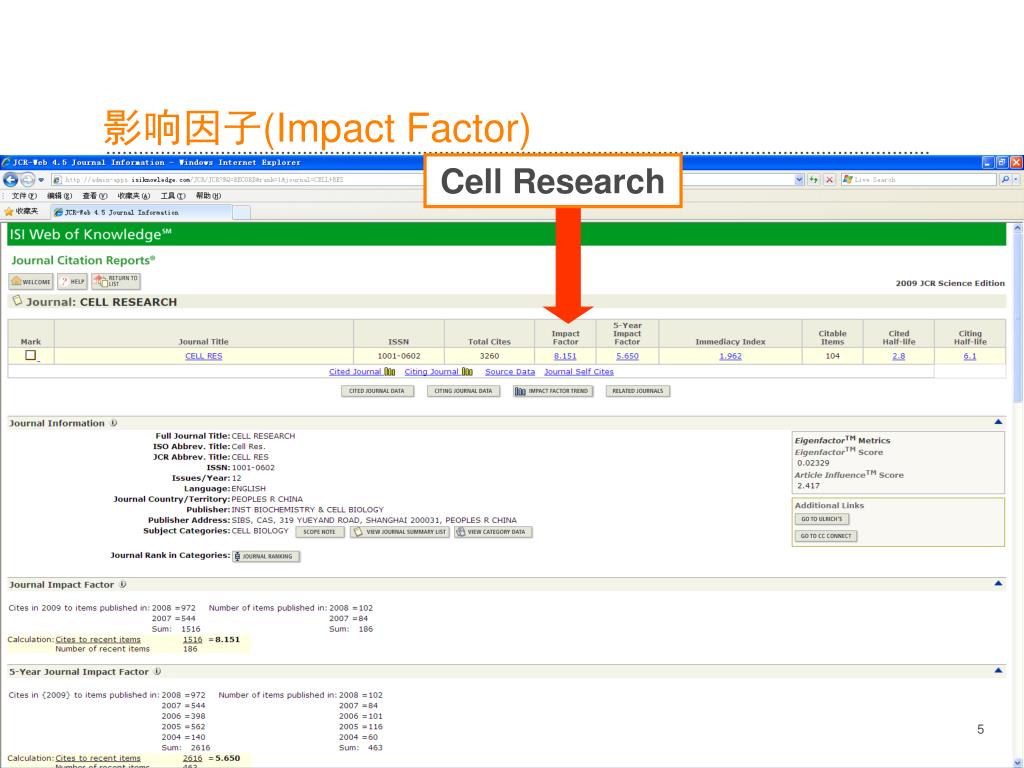The width and height of the screenshot is (1024, 768).
Task: Show info for the Journal Information heading
Action: [114, 423]
